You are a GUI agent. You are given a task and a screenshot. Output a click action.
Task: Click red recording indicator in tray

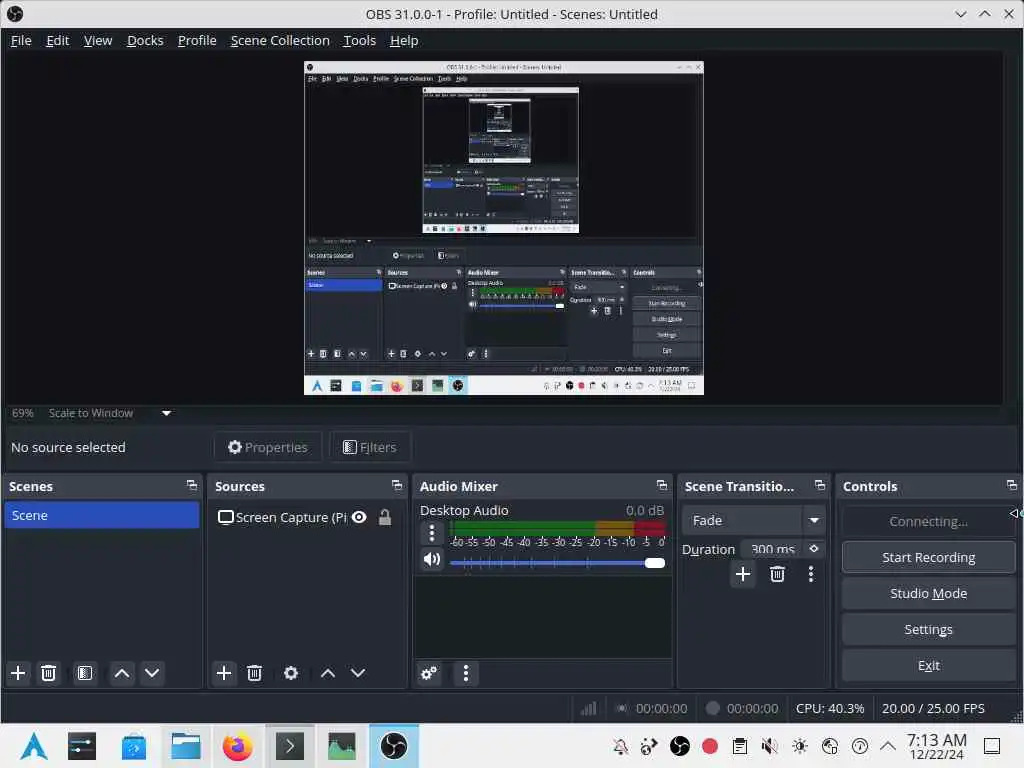710,746
